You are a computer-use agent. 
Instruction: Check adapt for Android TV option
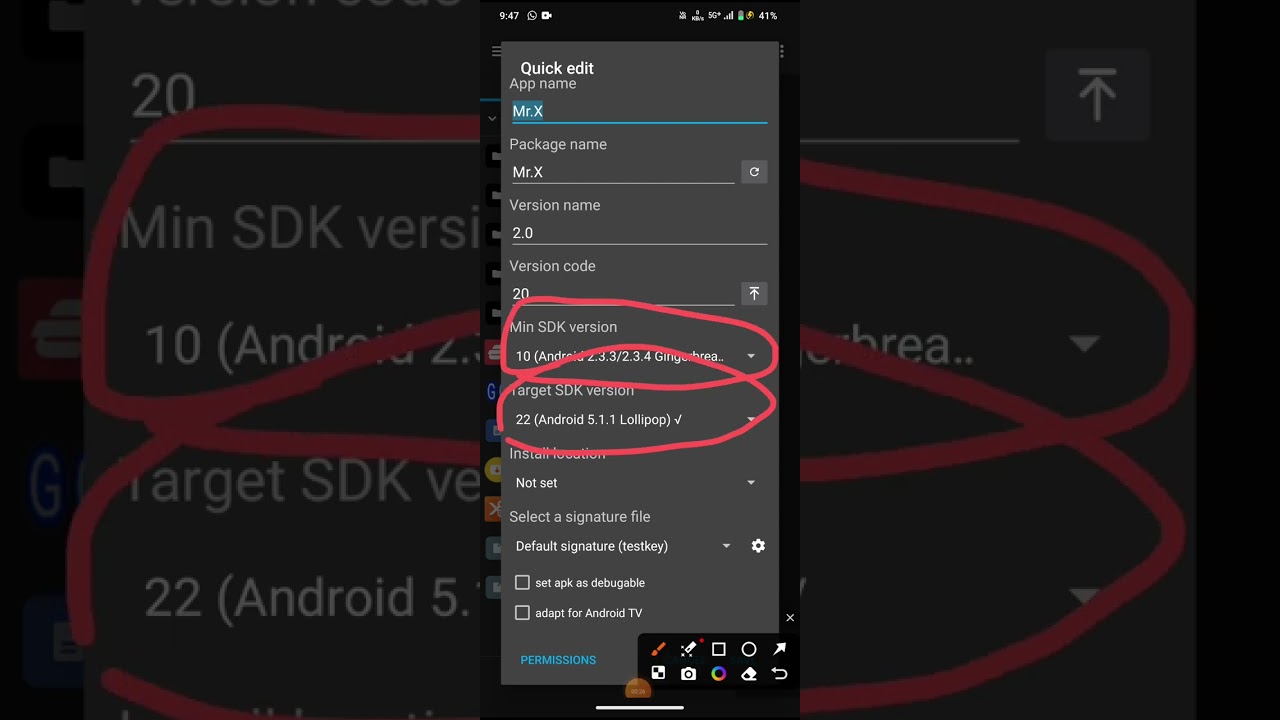pos(522,613)
